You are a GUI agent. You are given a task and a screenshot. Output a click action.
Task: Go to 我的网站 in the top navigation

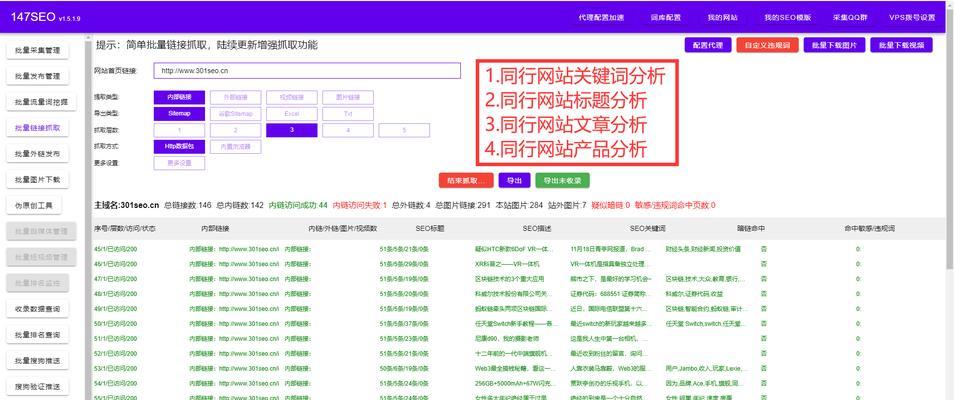coord(722,17)
